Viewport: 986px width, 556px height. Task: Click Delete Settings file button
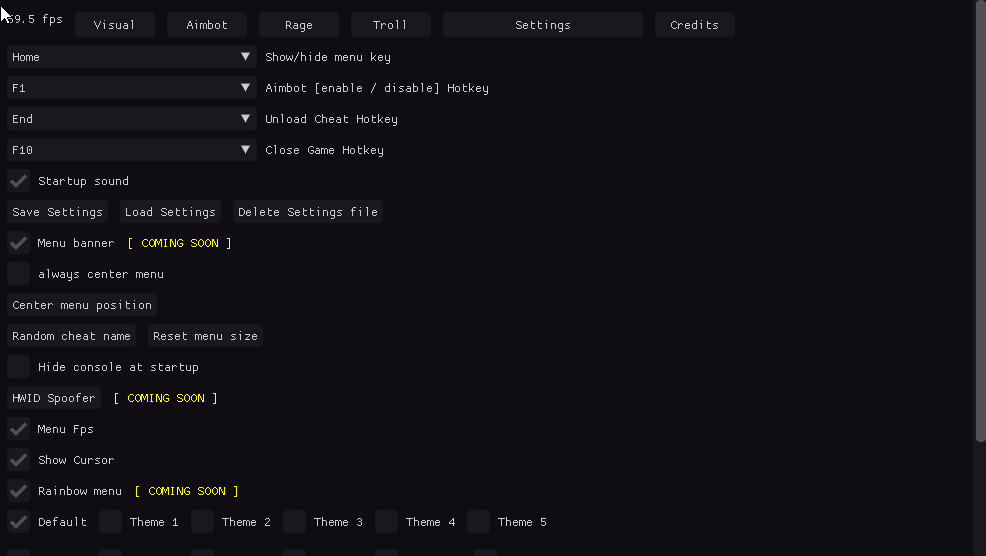click(308, 212)
